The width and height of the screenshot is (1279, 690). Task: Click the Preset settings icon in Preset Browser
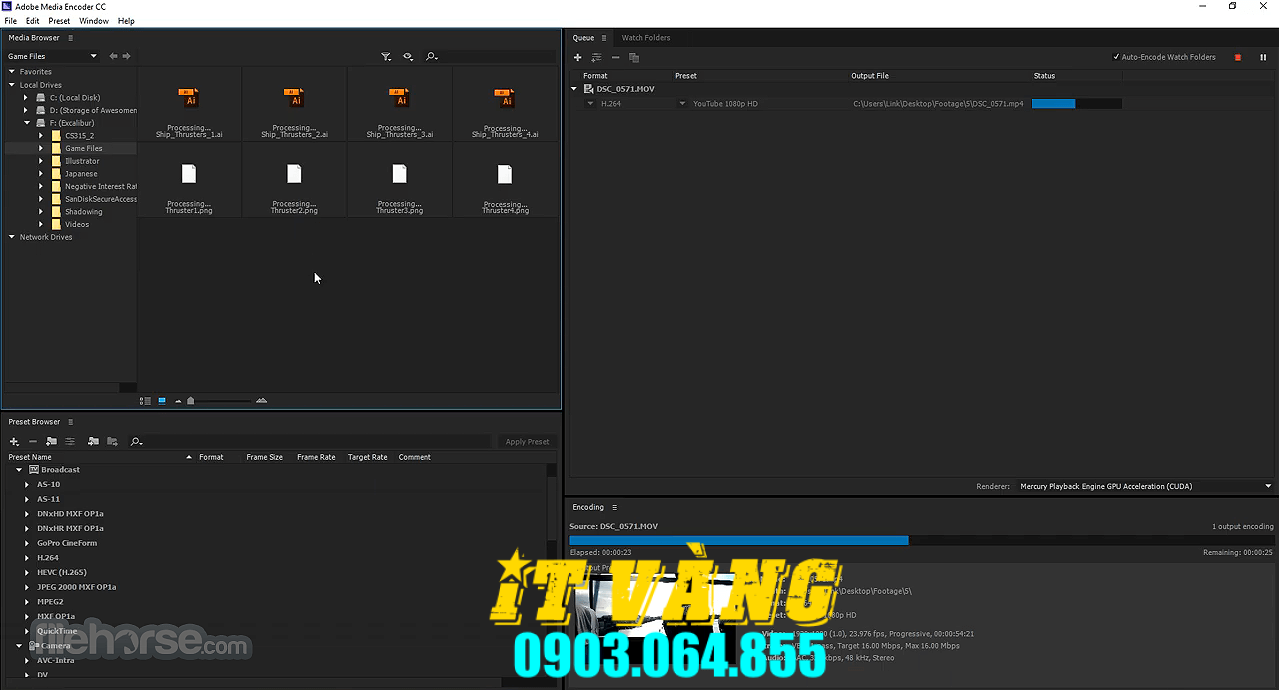(70, 441)
